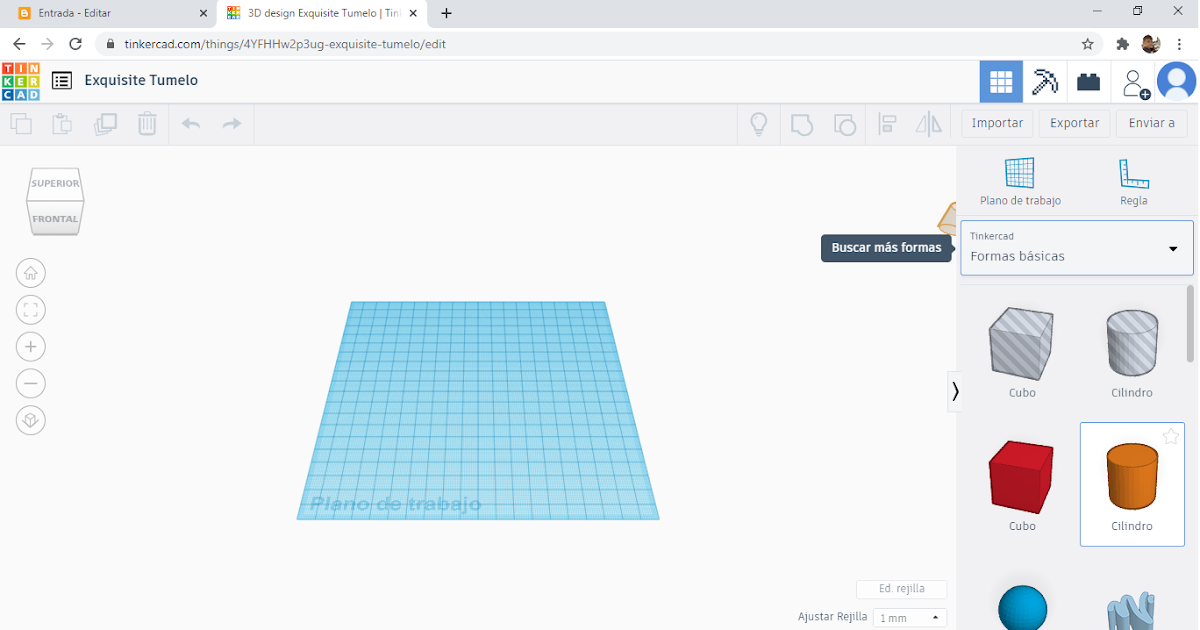Image resolution: width=1200 pixels, height=630 pixels.
Task: Open the Regla (ruler) tool
Action: coord(1133,182)
